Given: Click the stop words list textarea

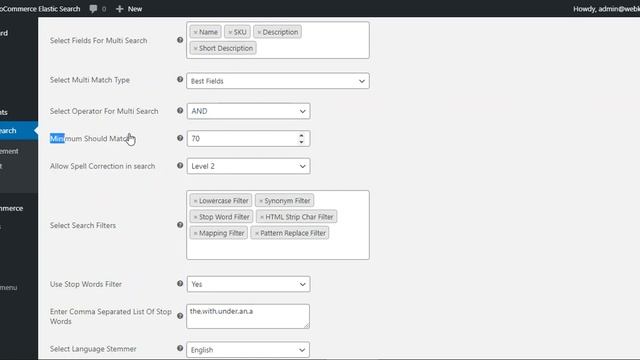Looking at the screenshot, I should tap(248, 316).
